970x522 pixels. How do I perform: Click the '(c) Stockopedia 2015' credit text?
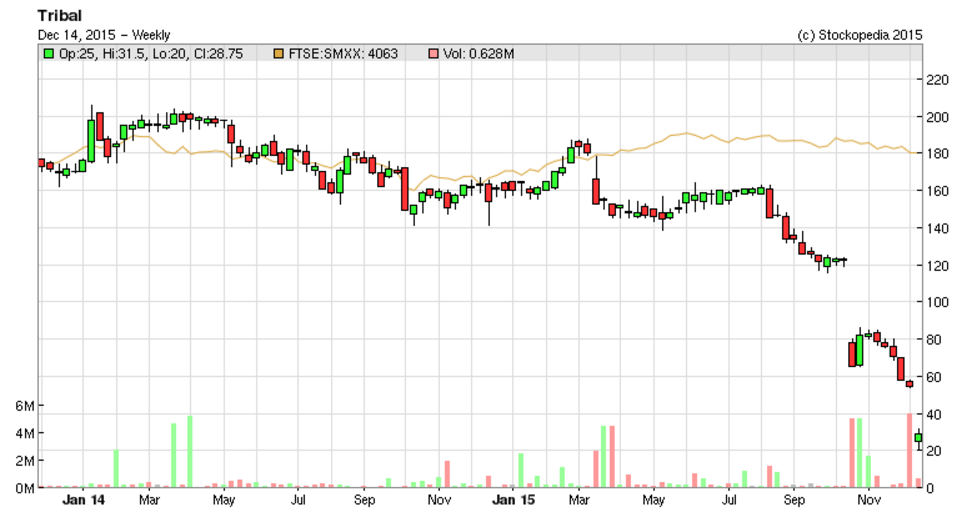pos(860,35)
